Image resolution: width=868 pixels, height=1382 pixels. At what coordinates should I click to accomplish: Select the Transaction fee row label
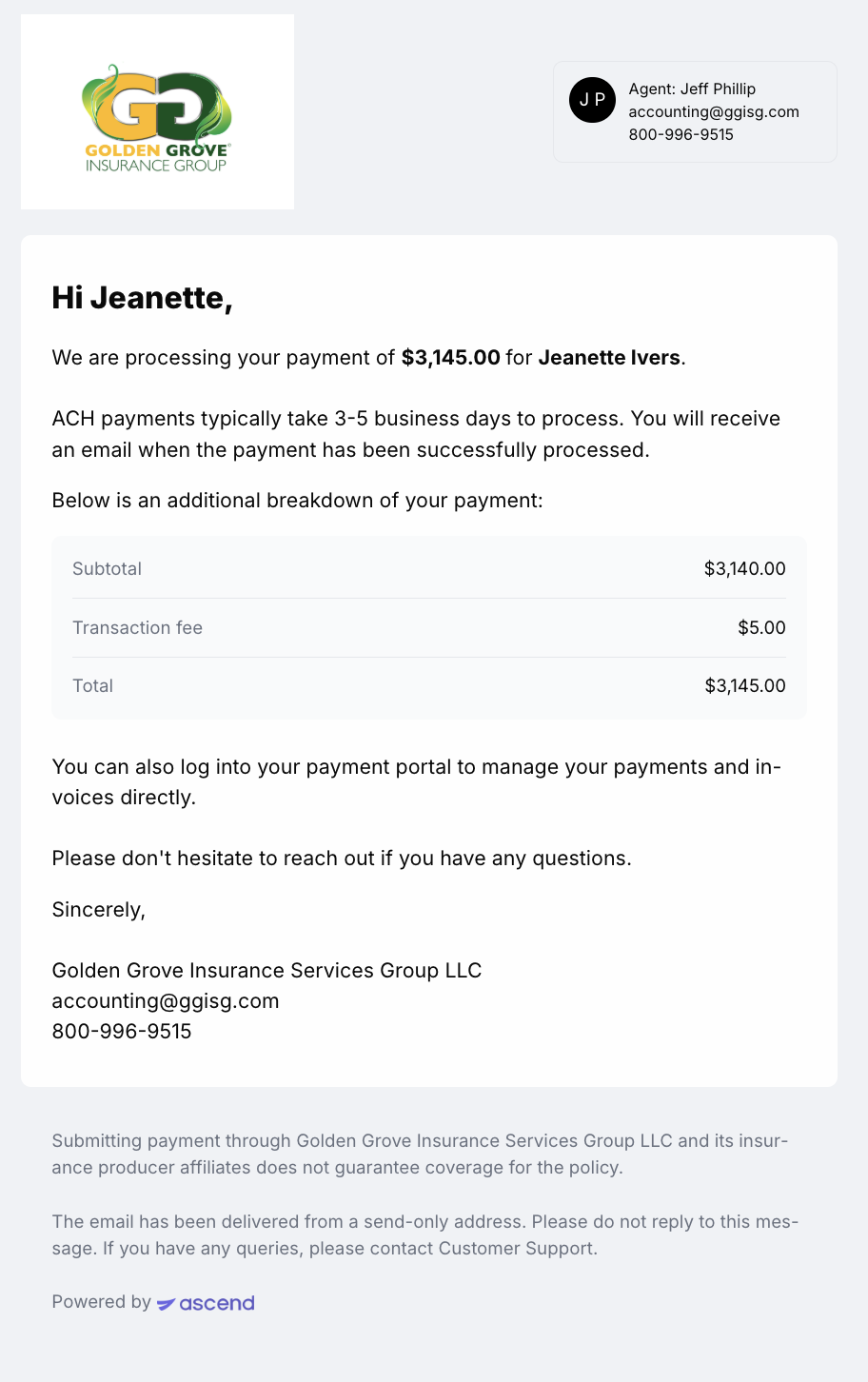tap(137, 627)
